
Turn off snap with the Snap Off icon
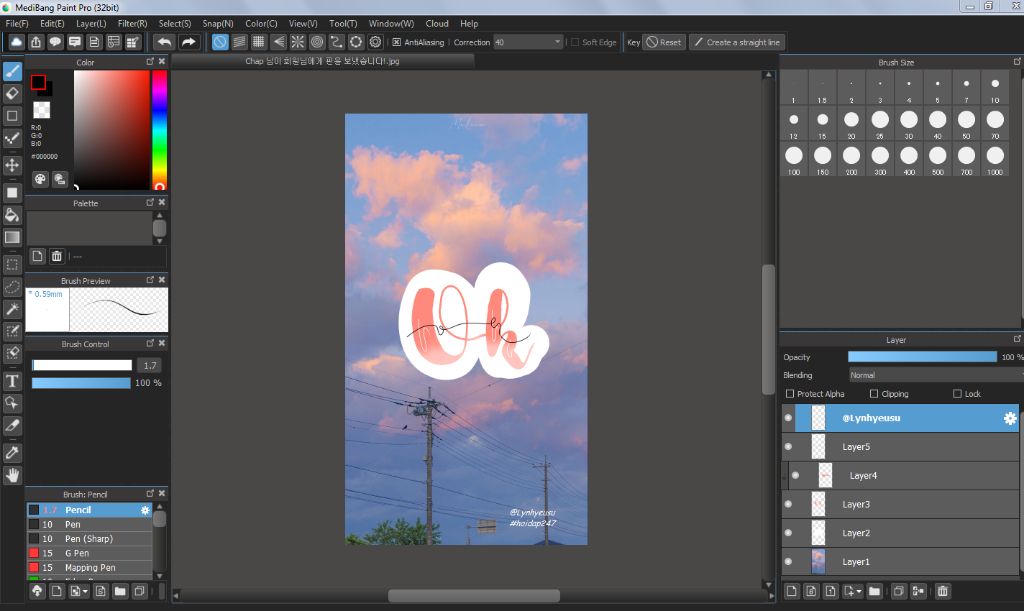(x=220, y=42)
